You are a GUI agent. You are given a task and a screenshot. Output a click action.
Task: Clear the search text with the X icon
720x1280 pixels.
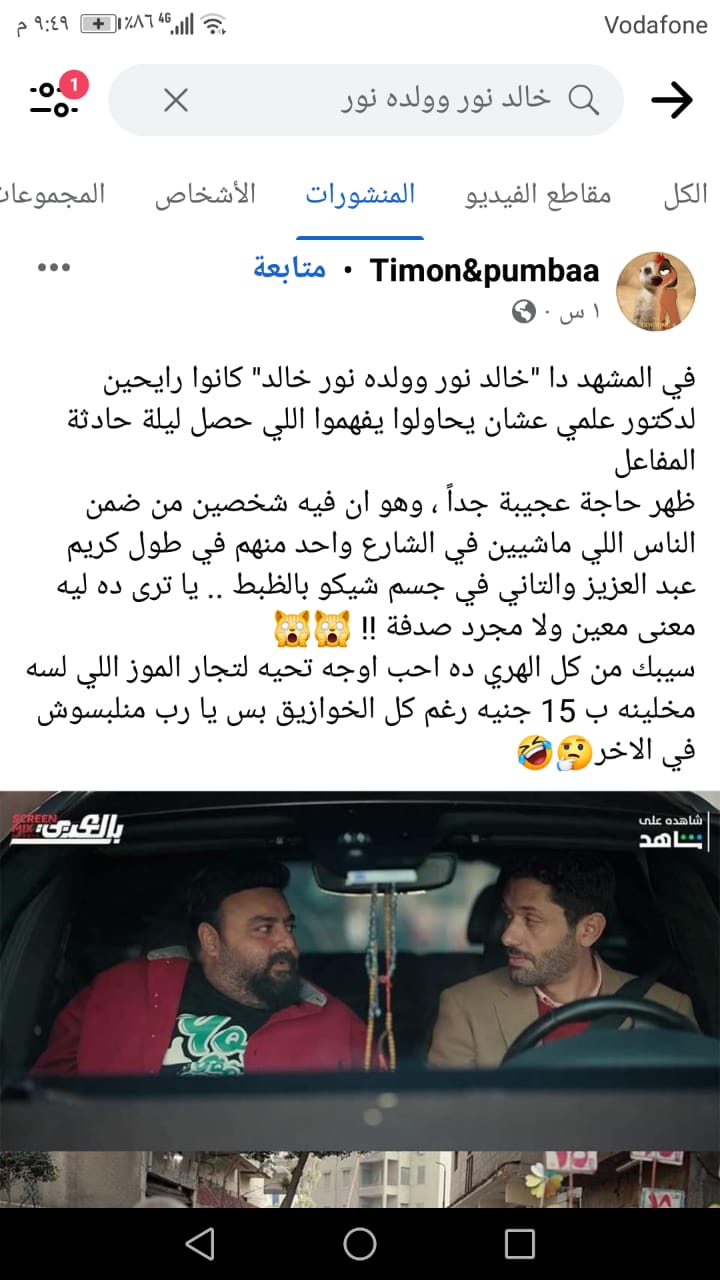pos(175,99)
